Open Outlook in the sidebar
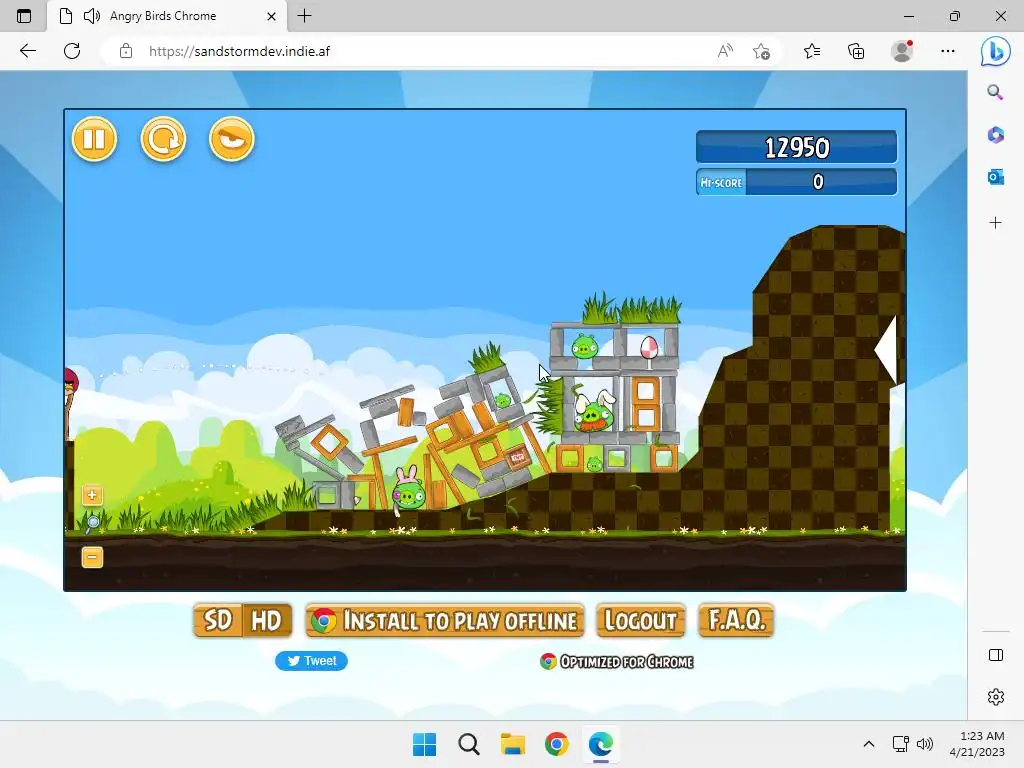1024x768 pixels. point(995,177)
